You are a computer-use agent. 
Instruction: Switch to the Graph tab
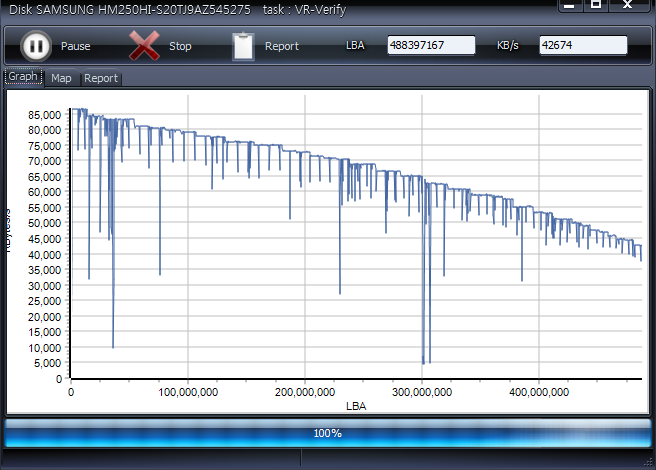tap(23, 77)
